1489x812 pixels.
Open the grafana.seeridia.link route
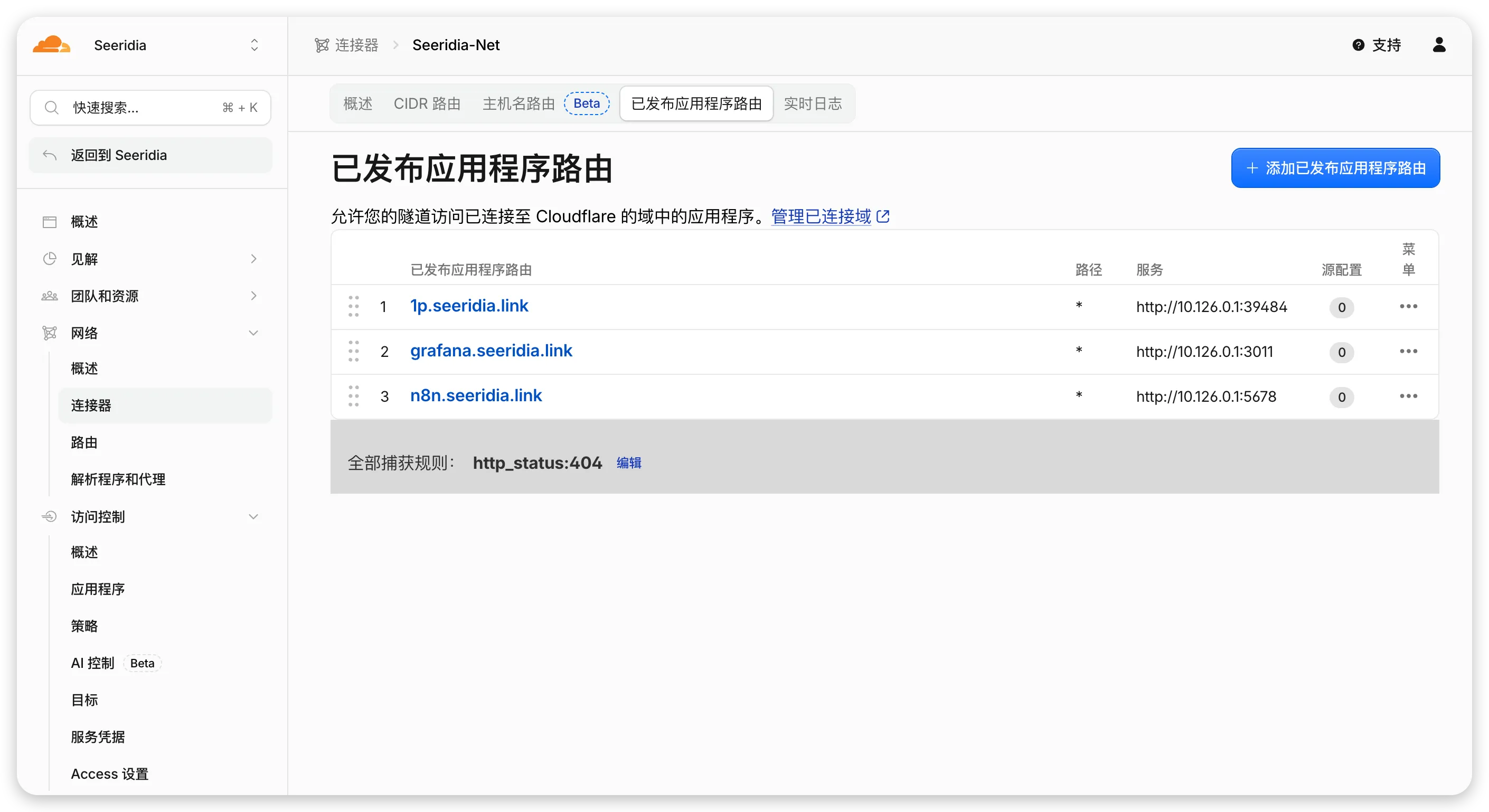(x=491, y=351)
